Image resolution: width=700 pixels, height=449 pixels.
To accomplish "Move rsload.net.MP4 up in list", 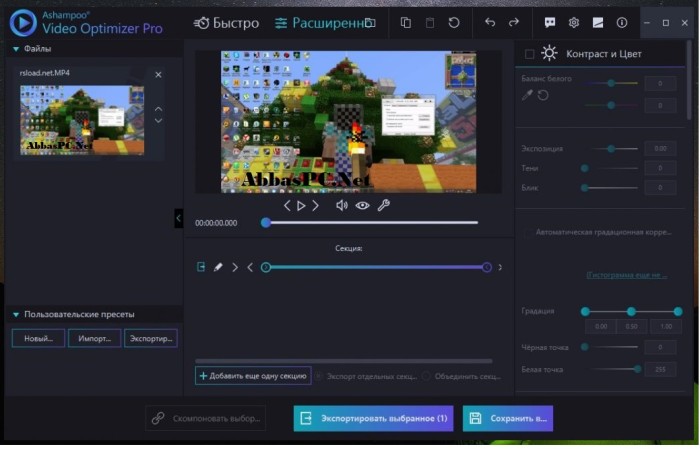I will pos(158,108).
